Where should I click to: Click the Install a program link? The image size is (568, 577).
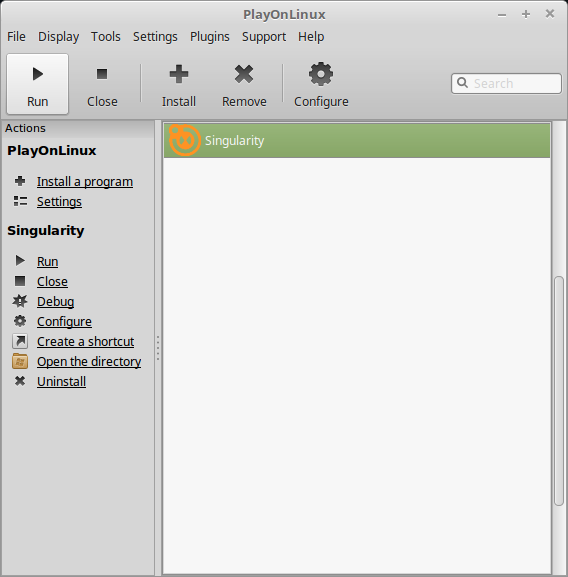(85, 182)
